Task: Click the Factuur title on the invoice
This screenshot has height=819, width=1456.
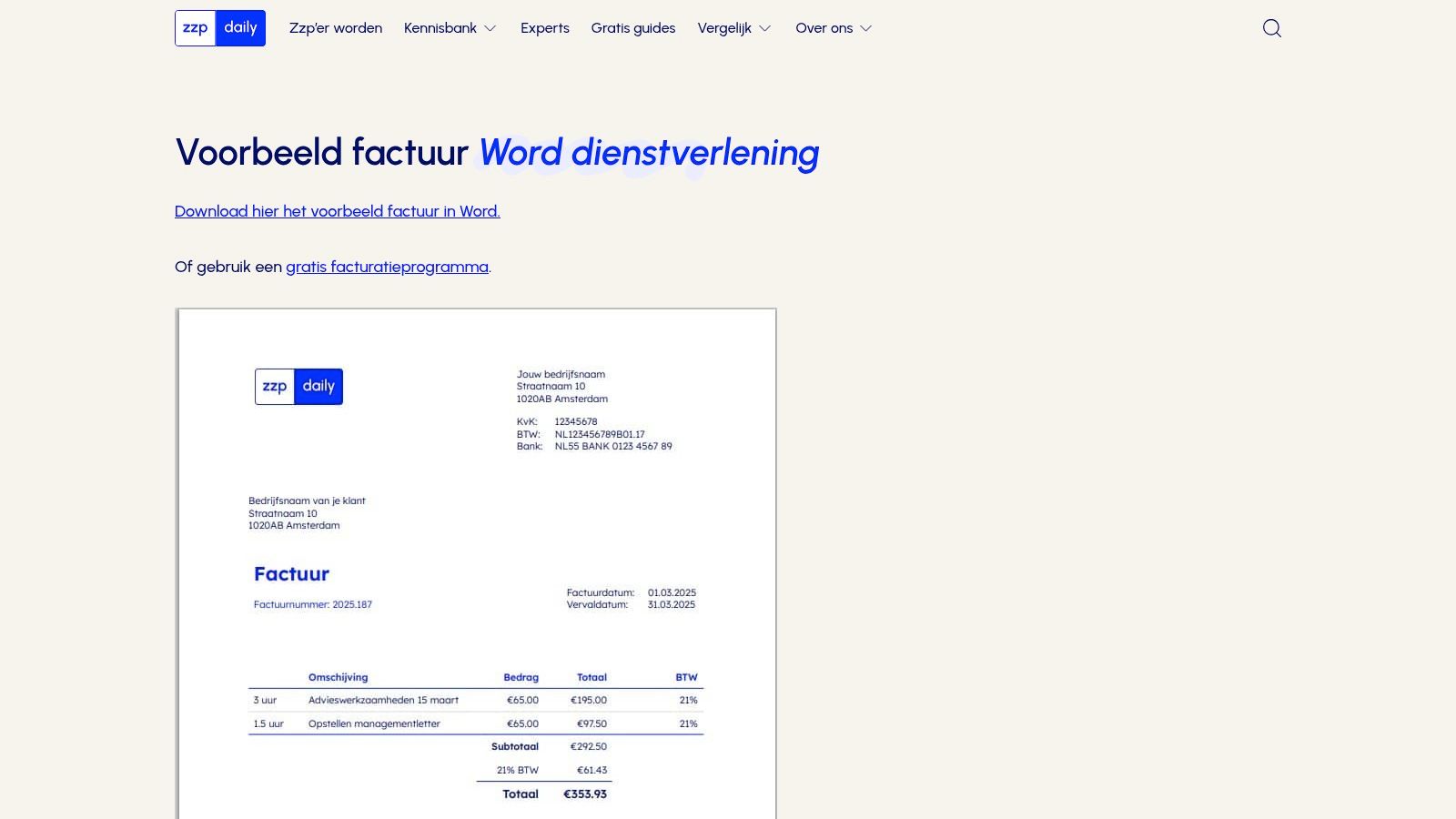Action: (291, 573)
